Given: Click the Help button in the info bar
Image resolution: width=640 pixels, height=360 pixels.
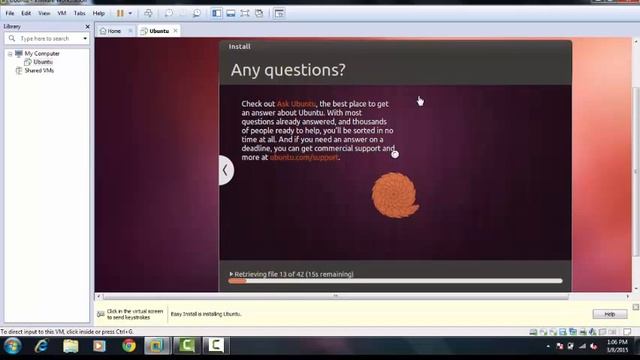Looking at the screenshot, I should coord(610,314).
